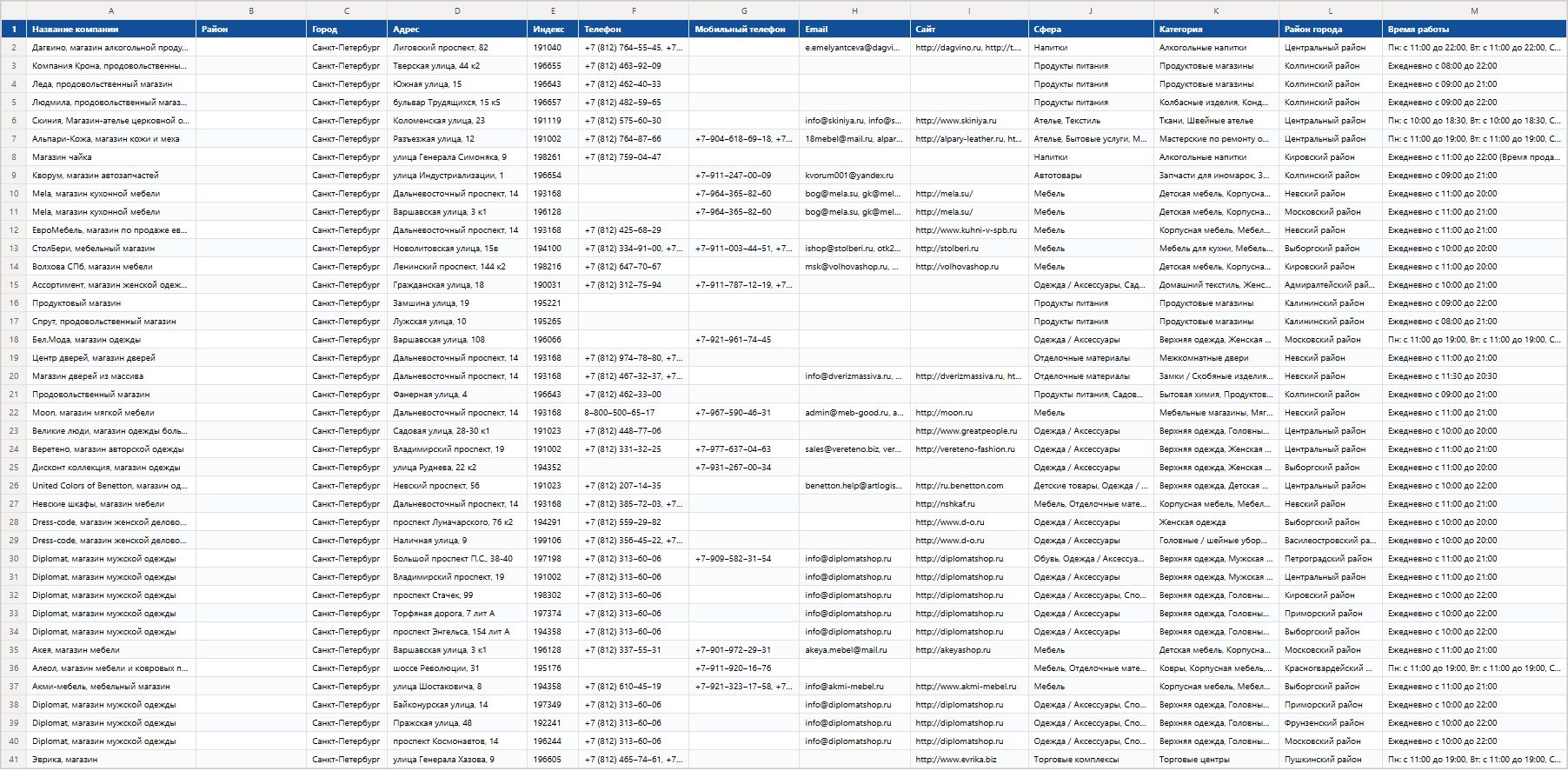This screenshot has height=784, width=1568.
Task: Select site cell 'http://www.kuhni-v-spb.ru'
Action: [x=969, y=230]
